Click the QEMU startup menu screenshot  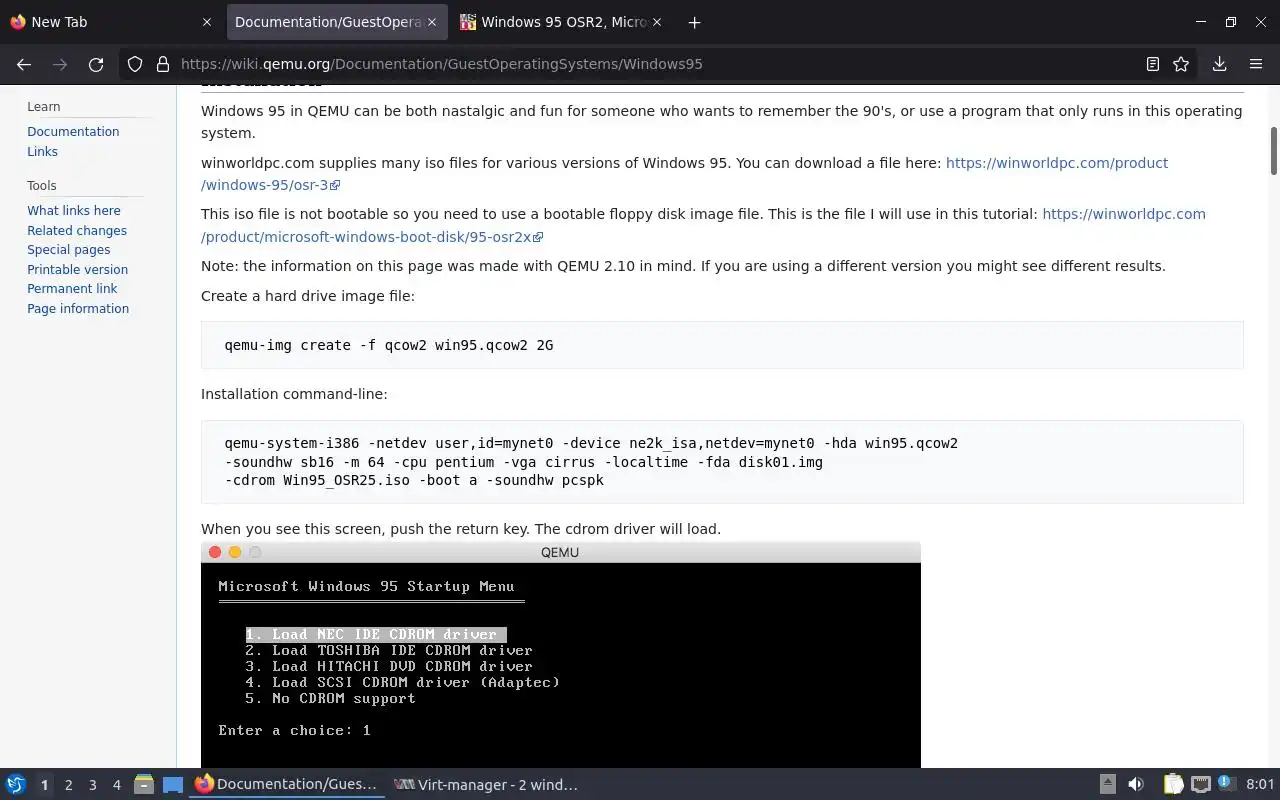pyautogui.click(x=560, y=655)
